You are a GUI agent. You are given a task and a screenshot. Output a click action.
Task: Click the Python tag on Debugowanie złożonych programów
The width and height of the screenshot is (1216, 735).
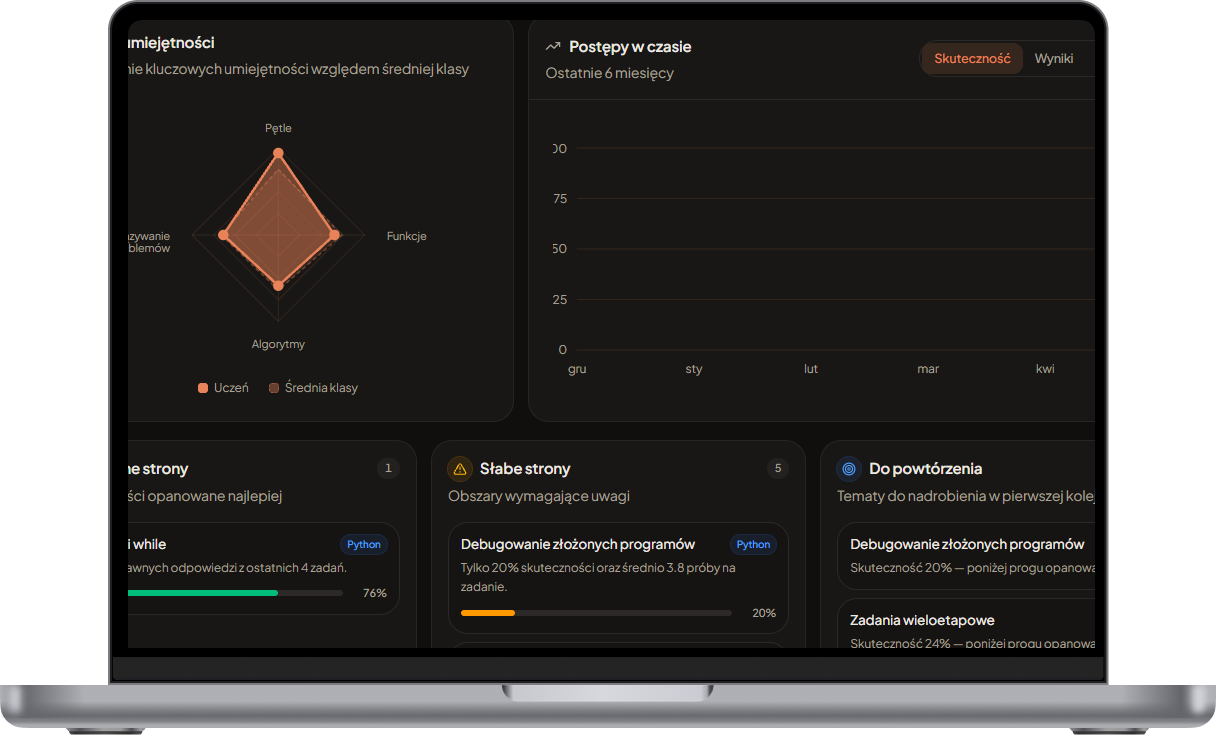753,544
